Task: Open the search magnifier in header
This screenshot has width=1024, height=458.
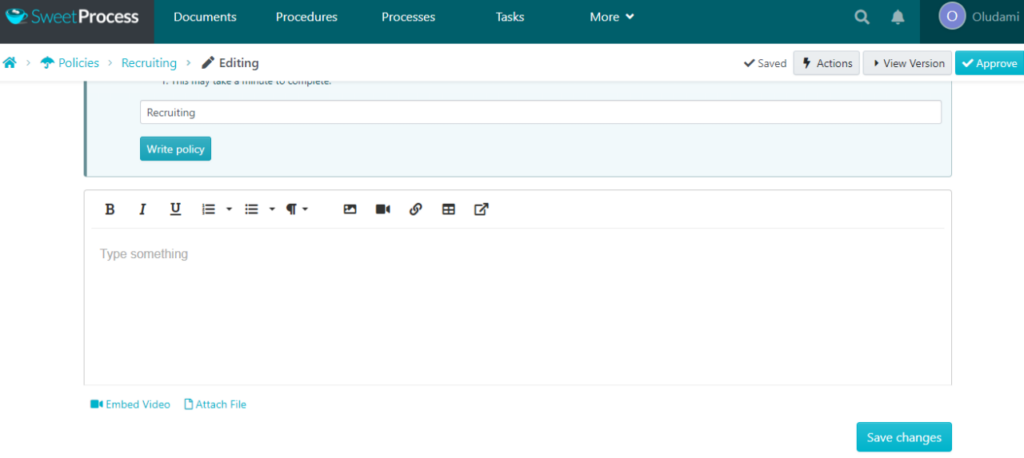Action: pyautogui.click(x=862, y=17)
